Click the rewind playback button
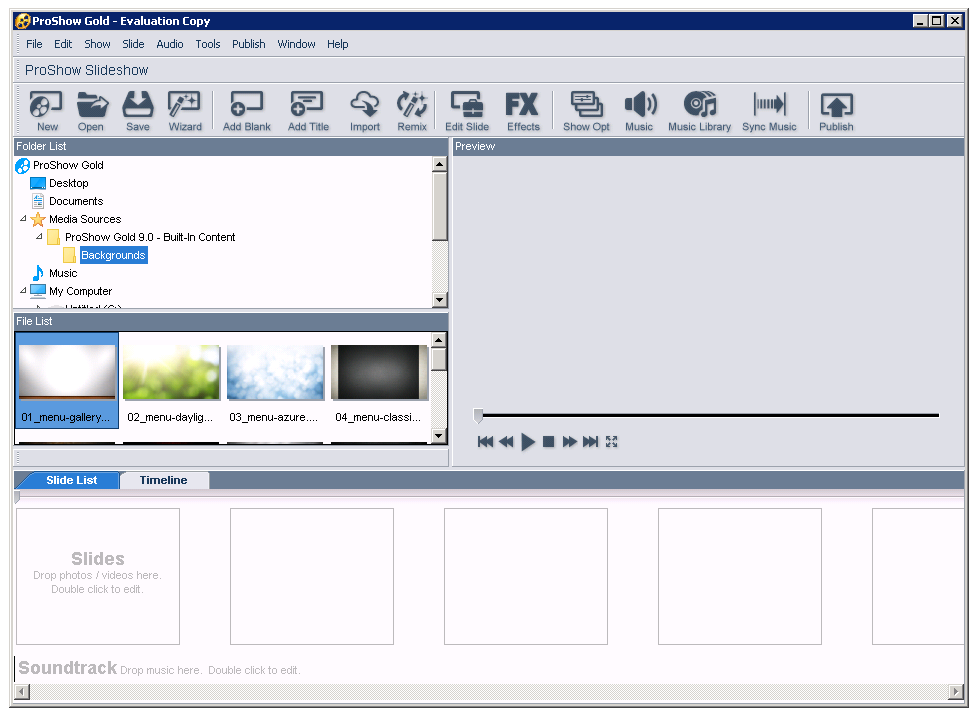This screenshot has height=723, width=975. (506, 441)
